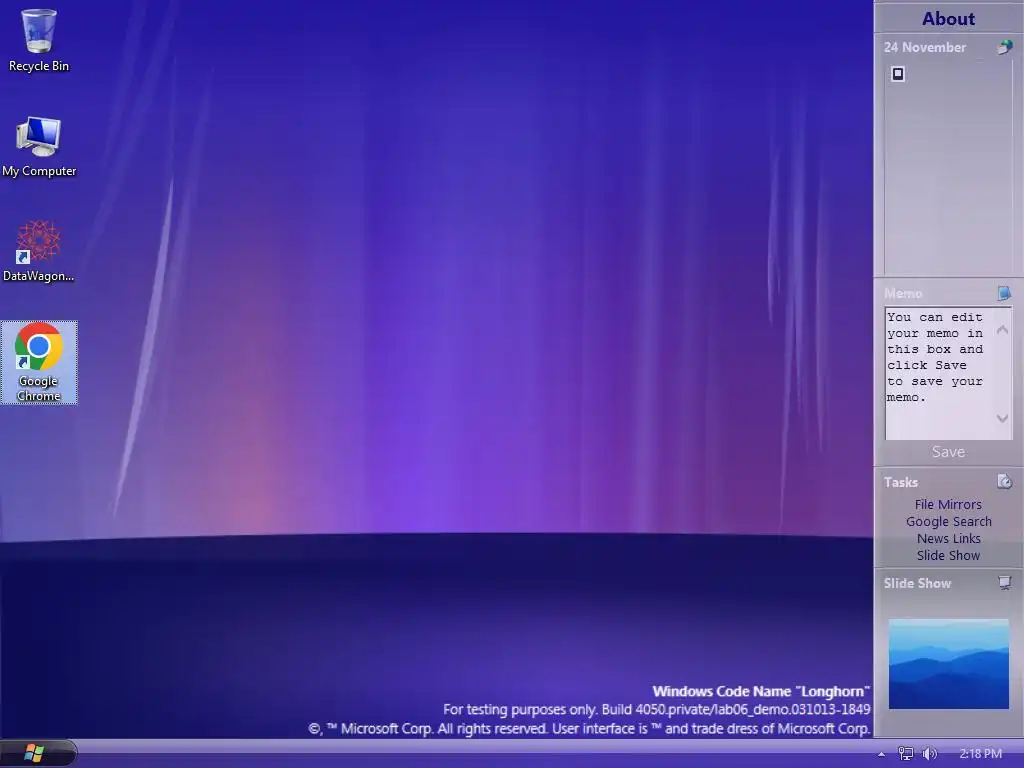The width and height of the screenshot is (1024, 768).
Task: Save the memo with Save button
Action: 948,451
